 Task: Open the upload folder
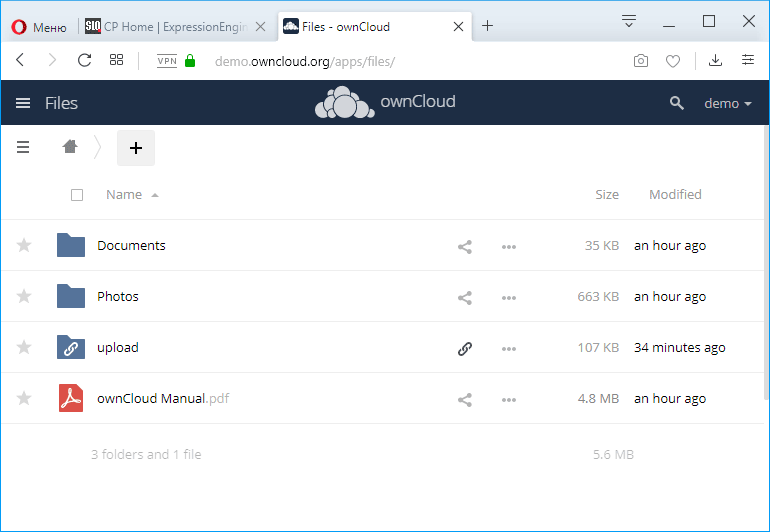pos(118,347)
